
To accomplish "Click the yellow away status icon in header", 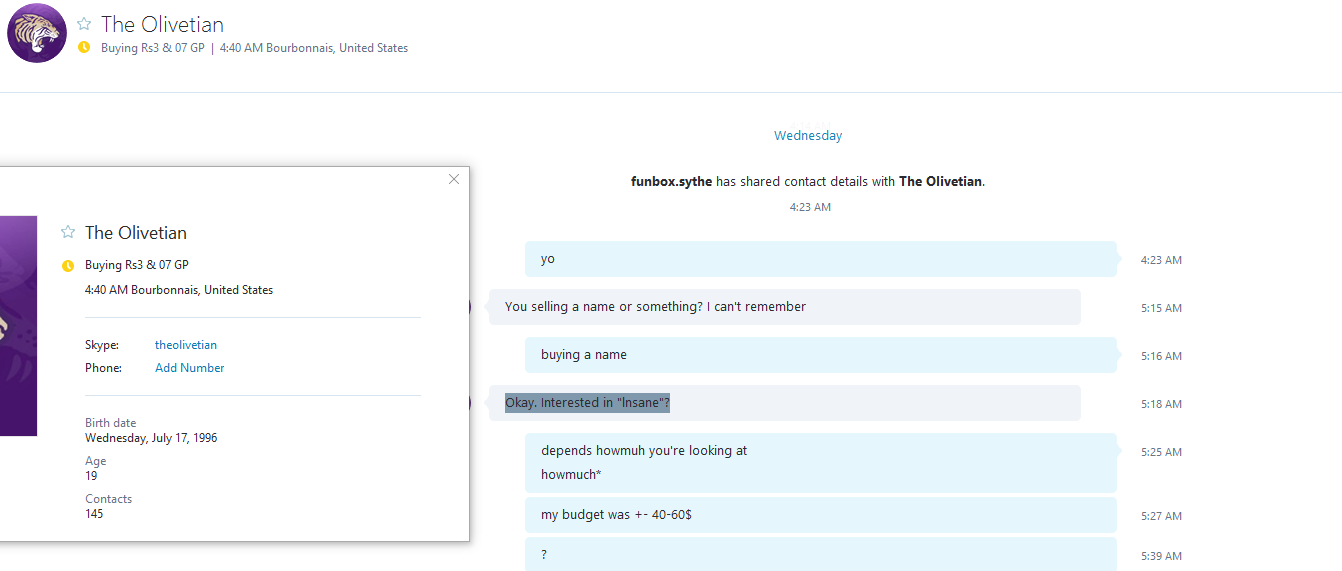I will click(84, 47).
